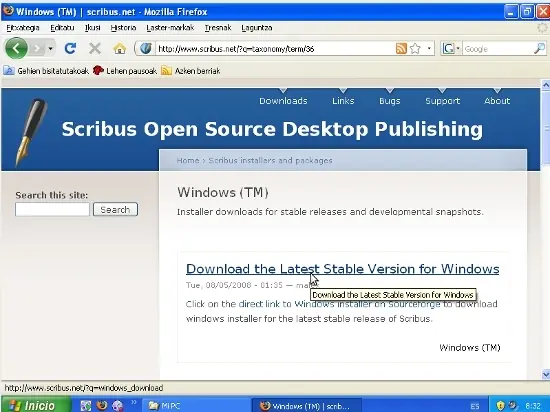Reload the page with the Refresh icon

(x=70, y=48)
